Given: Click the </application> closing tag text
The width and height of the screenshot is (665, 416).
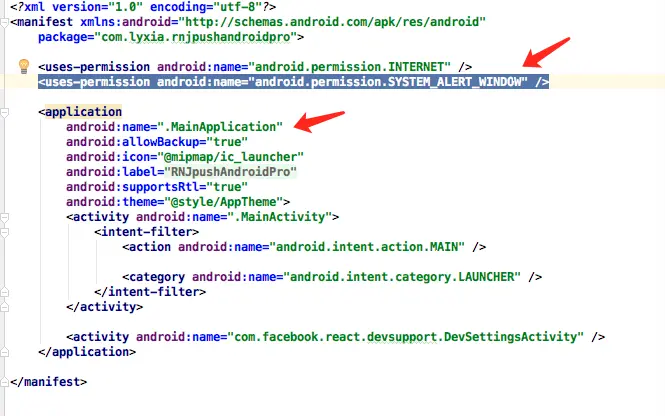Looking at the screenshot, I should (x=87, y=352).
